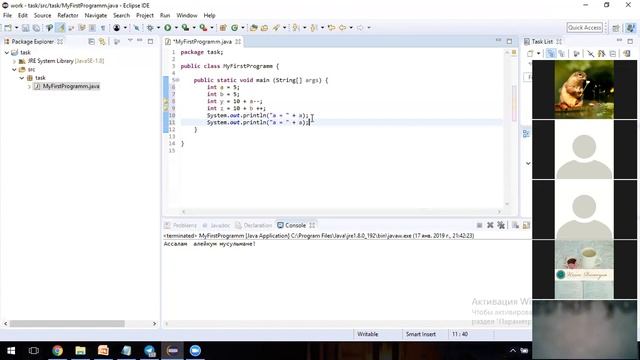Click Remove Launch icon in Console
The image size is (640, 360).
pos(490,225)
